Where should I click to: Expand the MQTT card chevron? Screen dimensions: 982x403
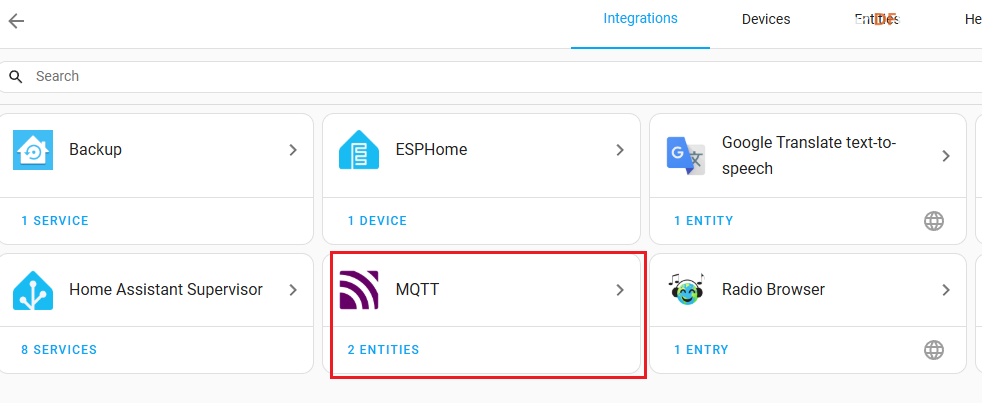coord(619,290)
